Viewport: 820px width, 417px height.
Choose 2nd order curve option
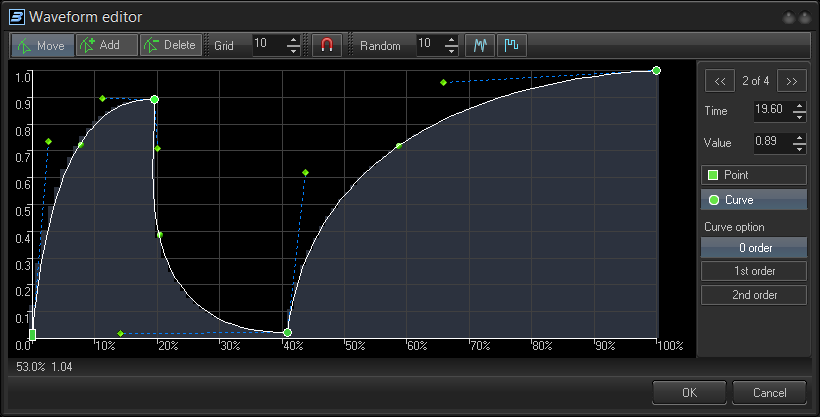click(754, 295)
